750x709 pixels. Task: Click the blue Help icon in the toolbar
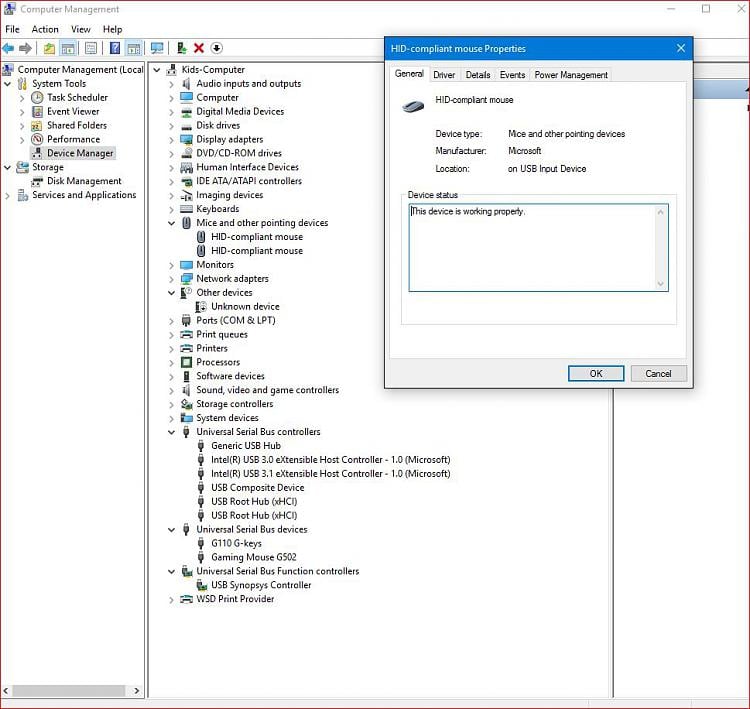[114, 48]
